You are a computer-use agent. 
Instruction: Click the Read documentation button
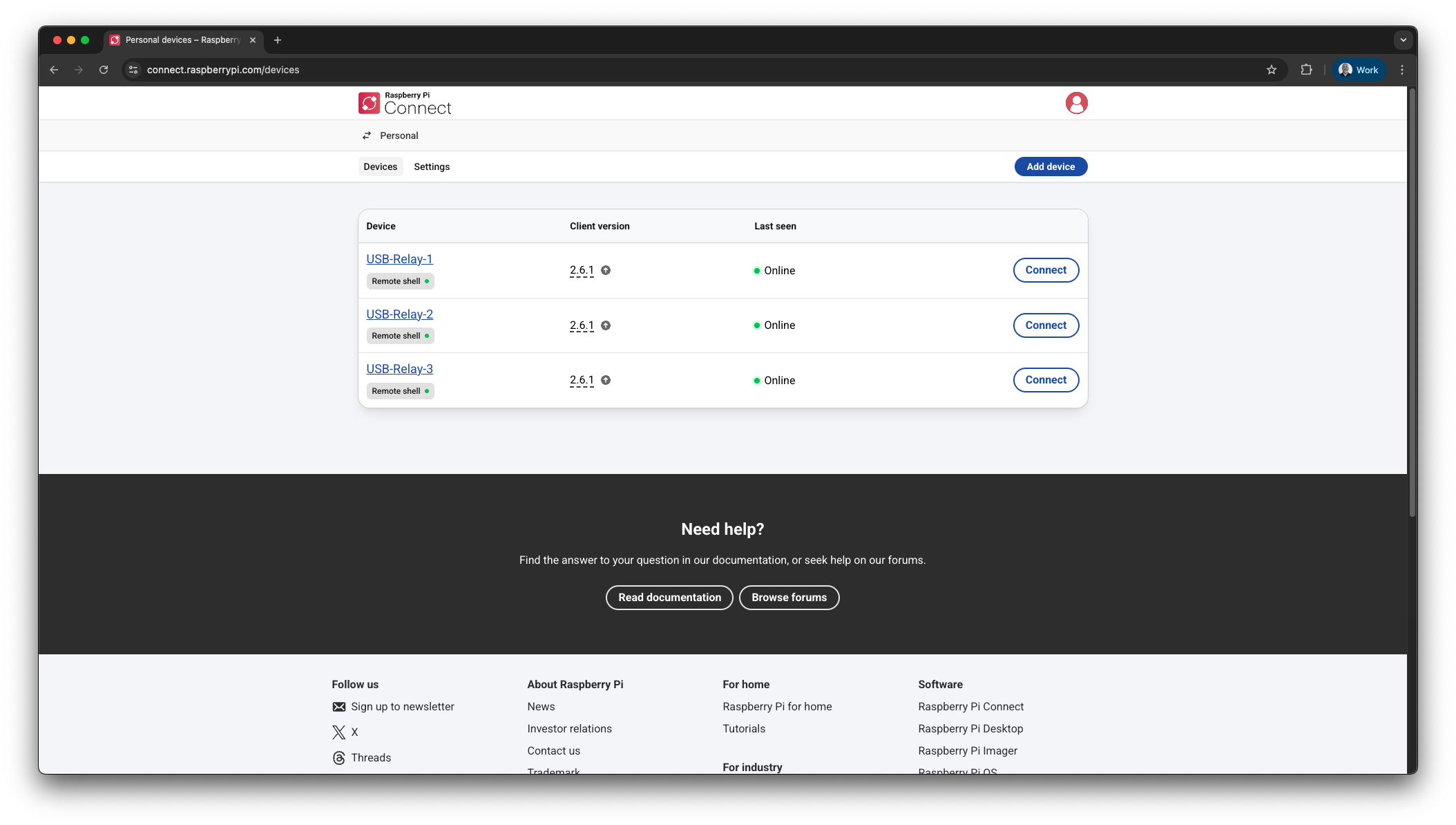click(x=669, y=598)
